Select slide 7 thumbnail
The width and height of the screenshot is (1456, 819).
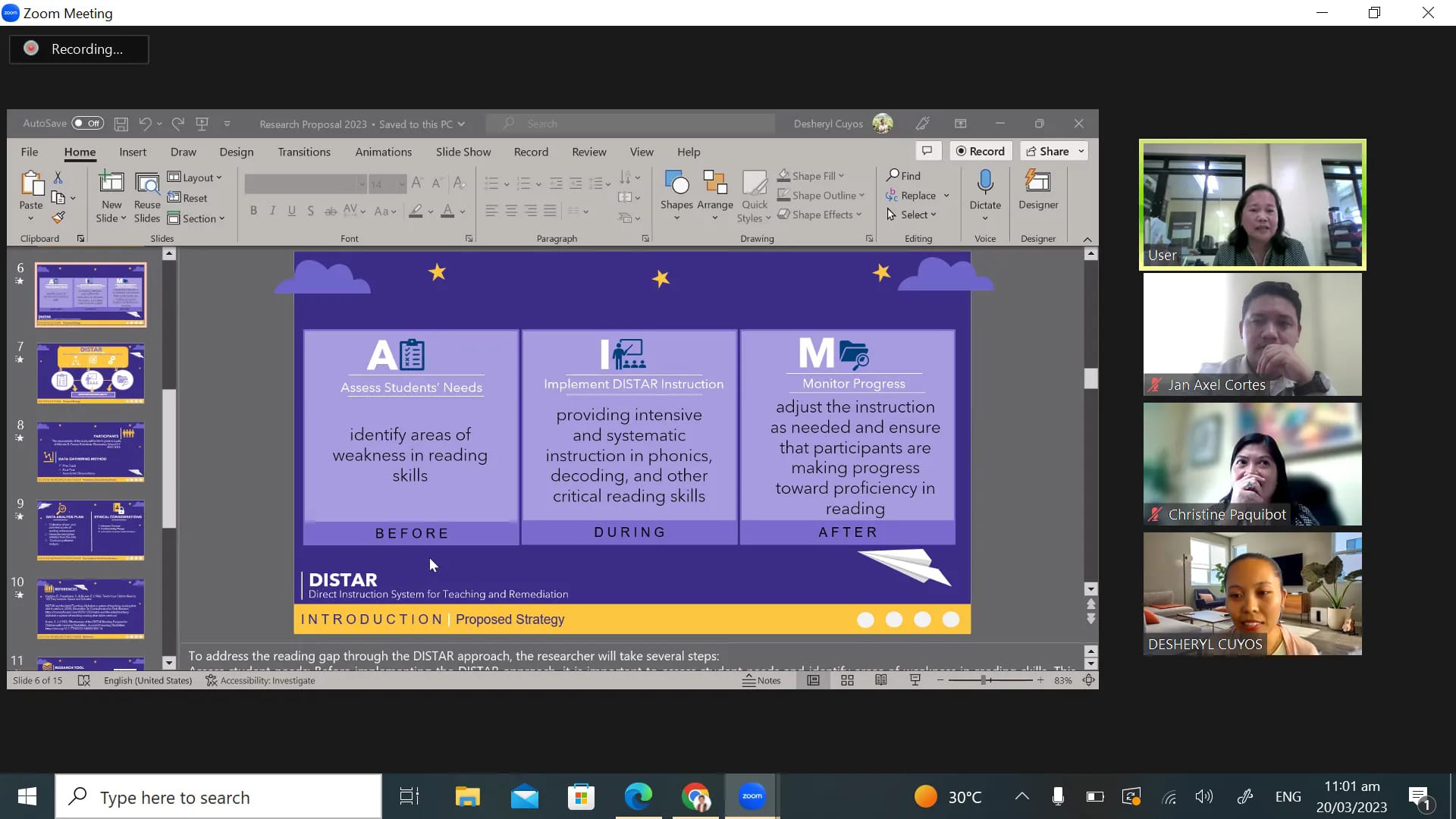pos(91,373)
